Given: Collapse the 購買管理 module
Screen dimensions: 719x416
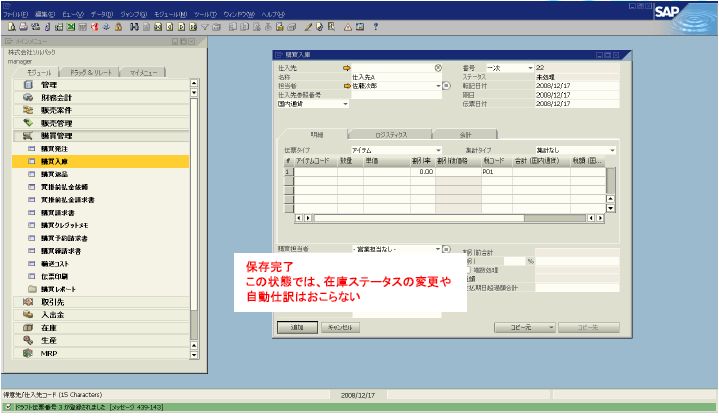Looking at the screenshot, I should [101, 136].
